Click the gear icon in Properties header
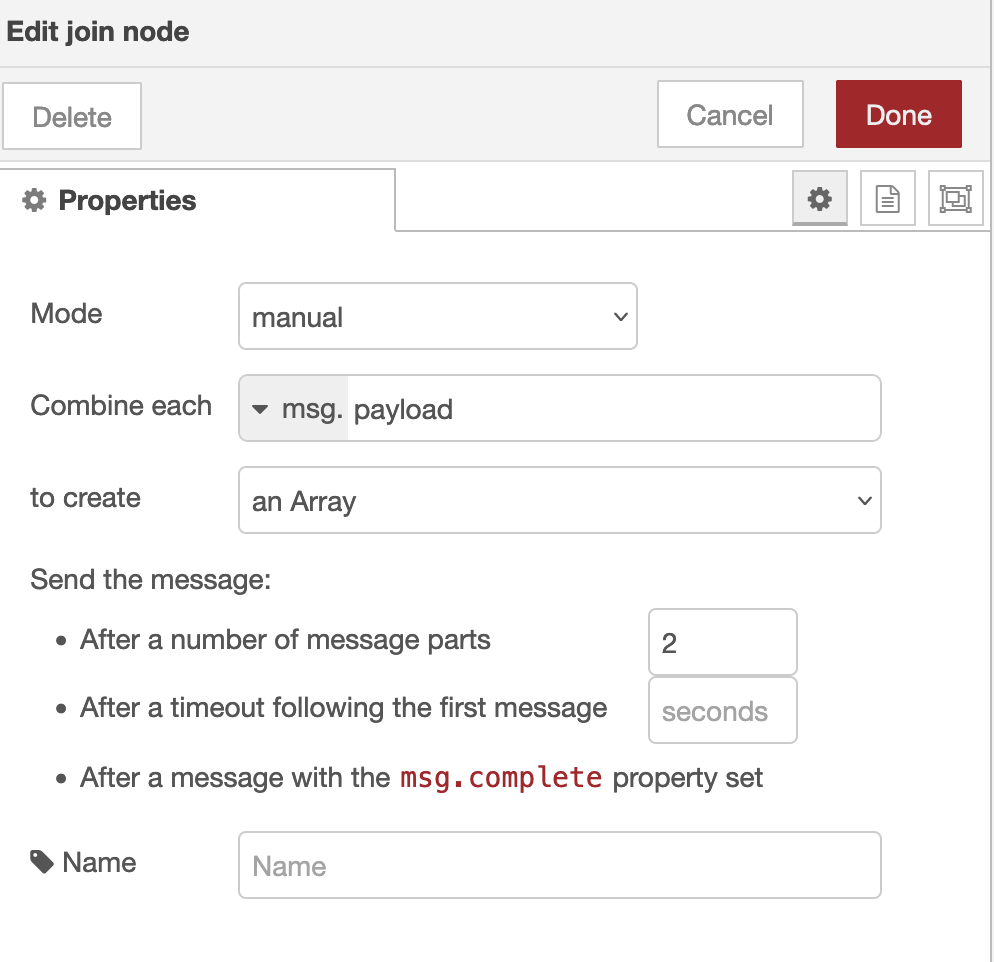994x962 pixels. (34, 201)
